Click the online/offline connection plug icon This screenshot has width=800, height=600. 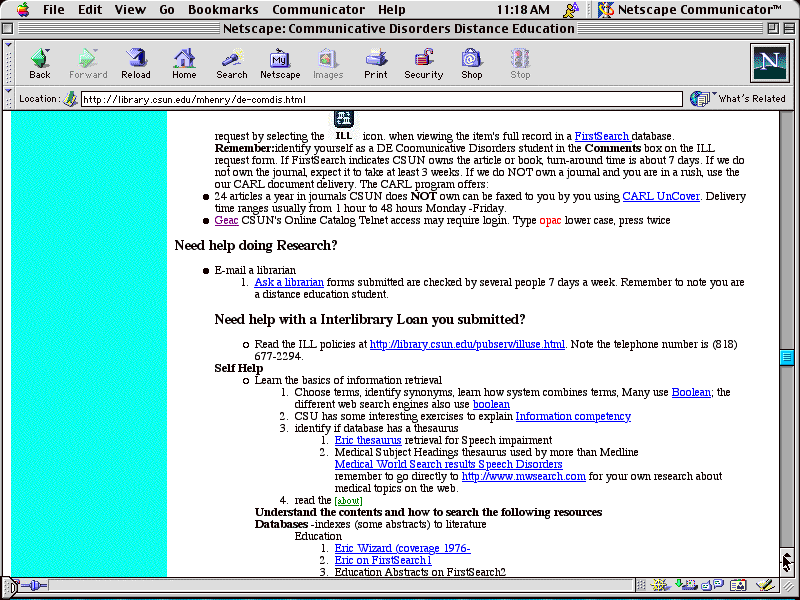(x=35, y=585)
